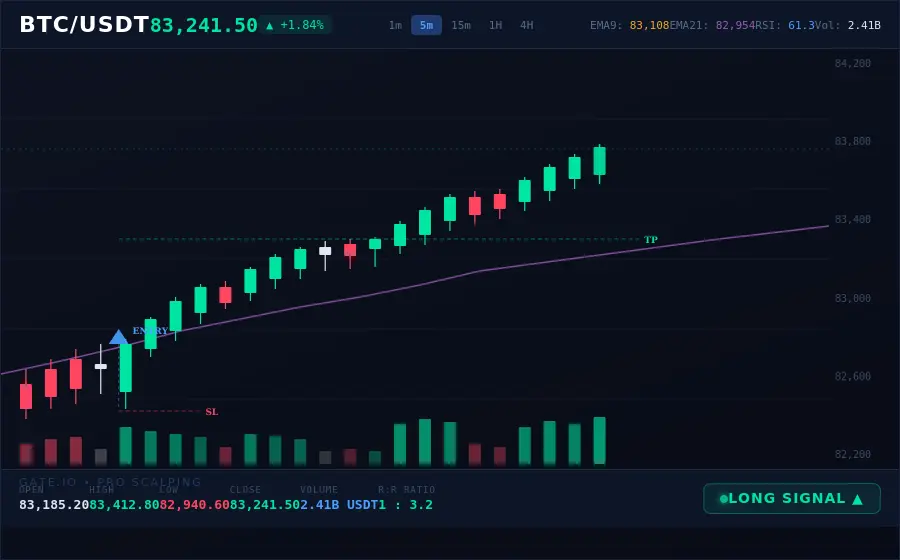
Task: Click the 83,000 price axis label
Action: 852,298
